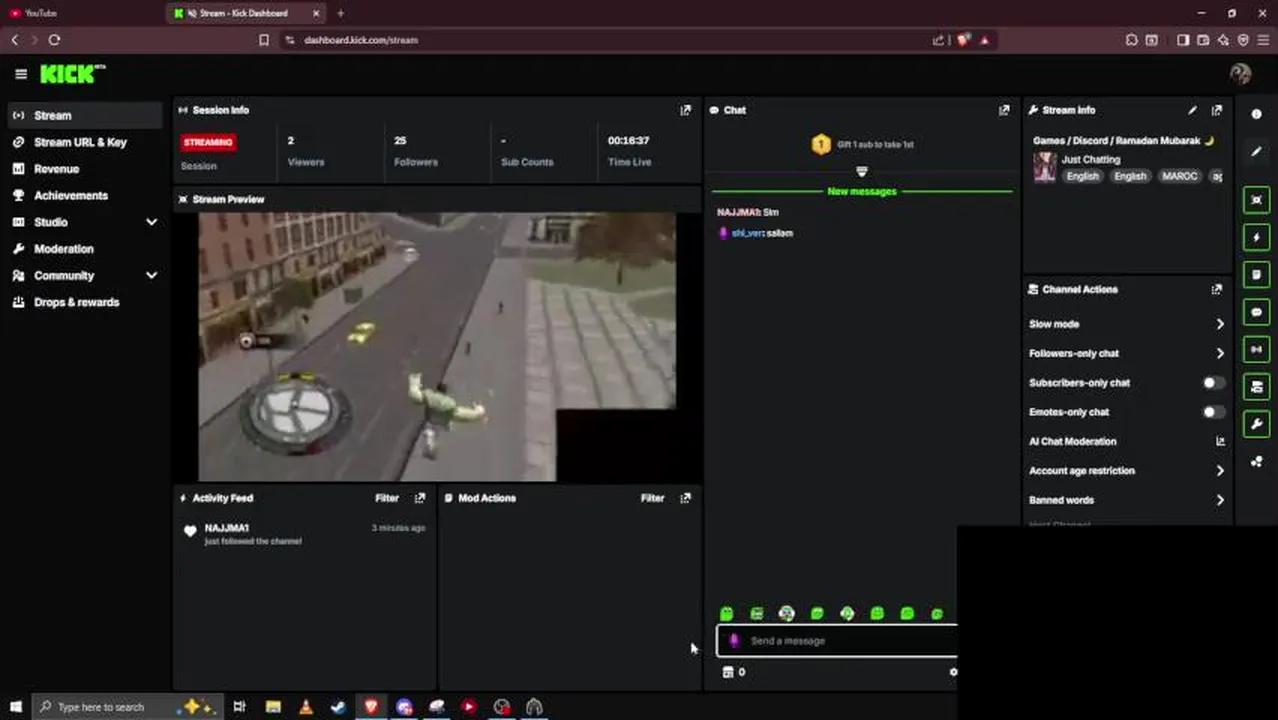
Task: Go to Stream in the sidebar
Action: pyautogui.click(x=84, y=115)
